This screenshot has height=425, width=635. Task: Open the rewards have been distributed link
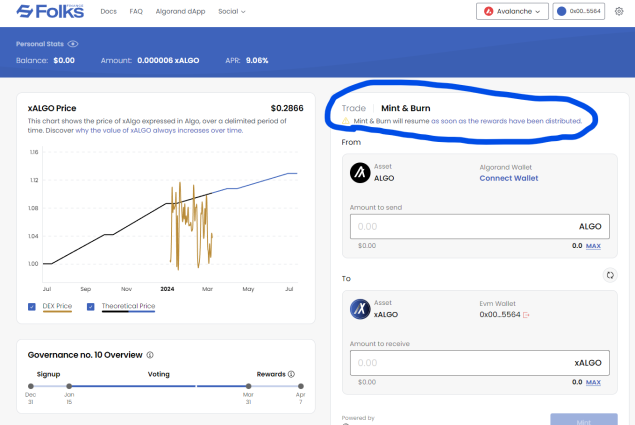(x=506, y=121)
